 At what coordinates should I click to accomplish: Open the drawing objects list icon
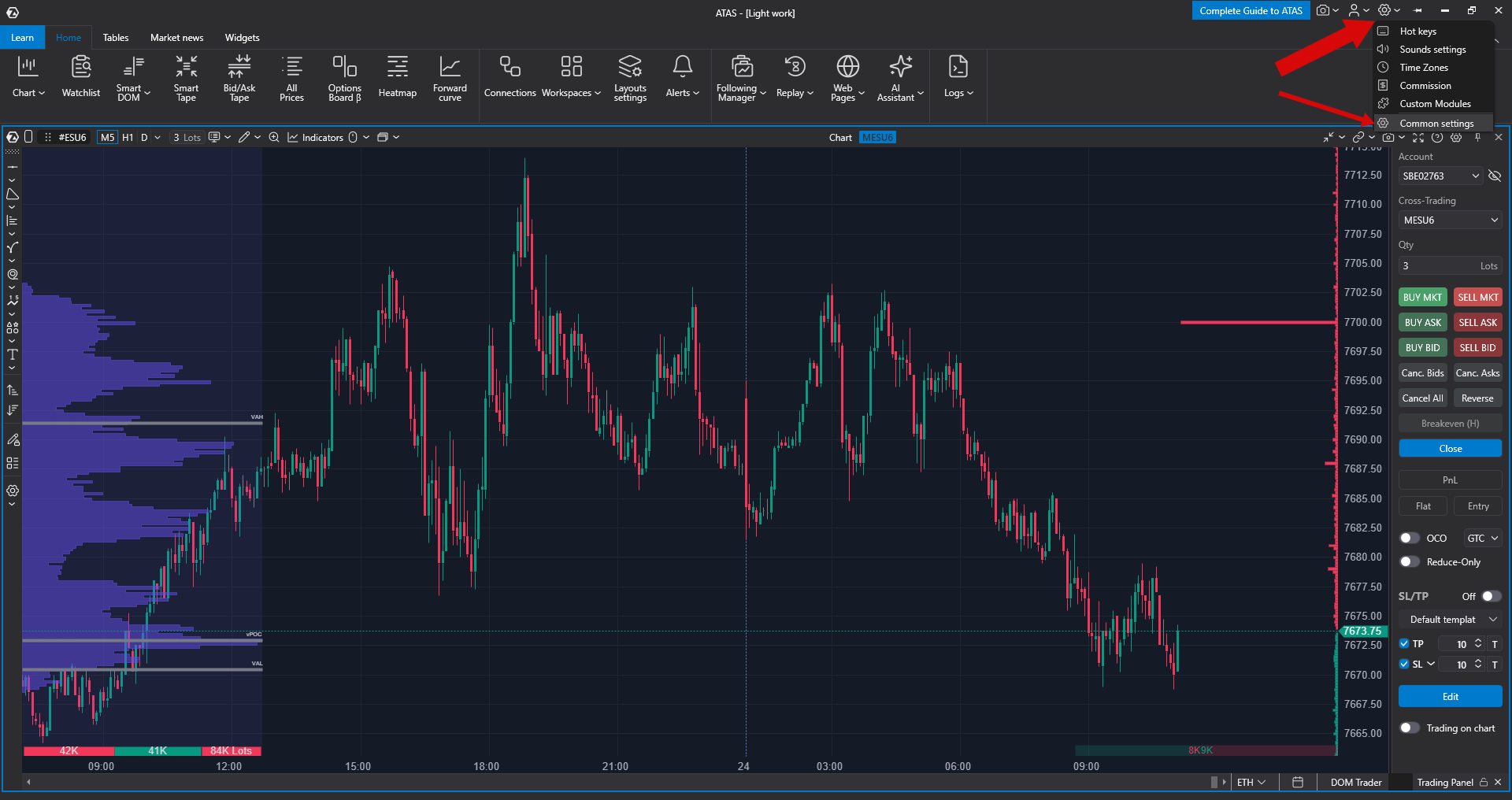[x=13, y=463]
